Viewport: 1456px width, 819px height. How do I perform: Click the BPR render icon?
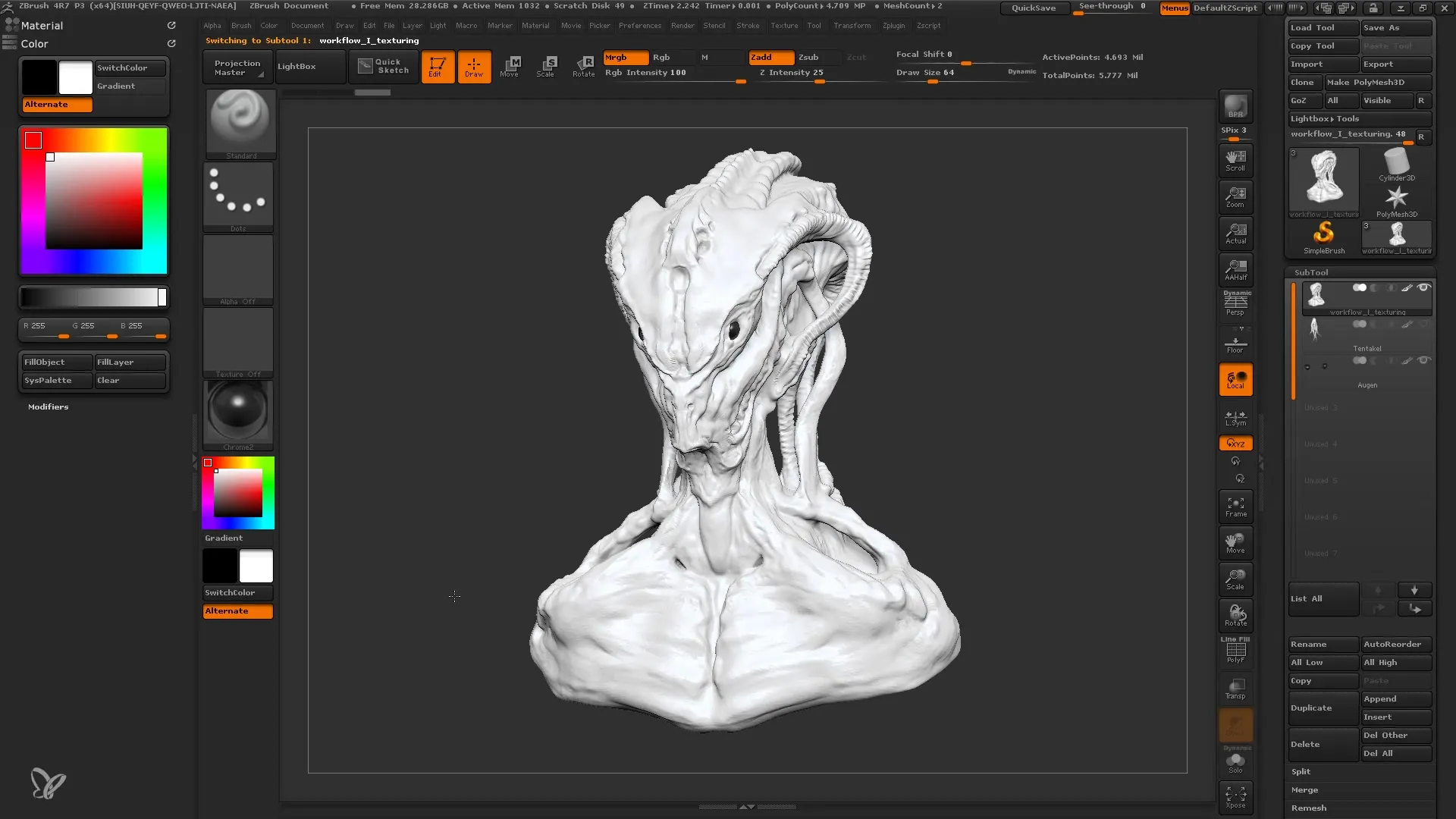1235,106
